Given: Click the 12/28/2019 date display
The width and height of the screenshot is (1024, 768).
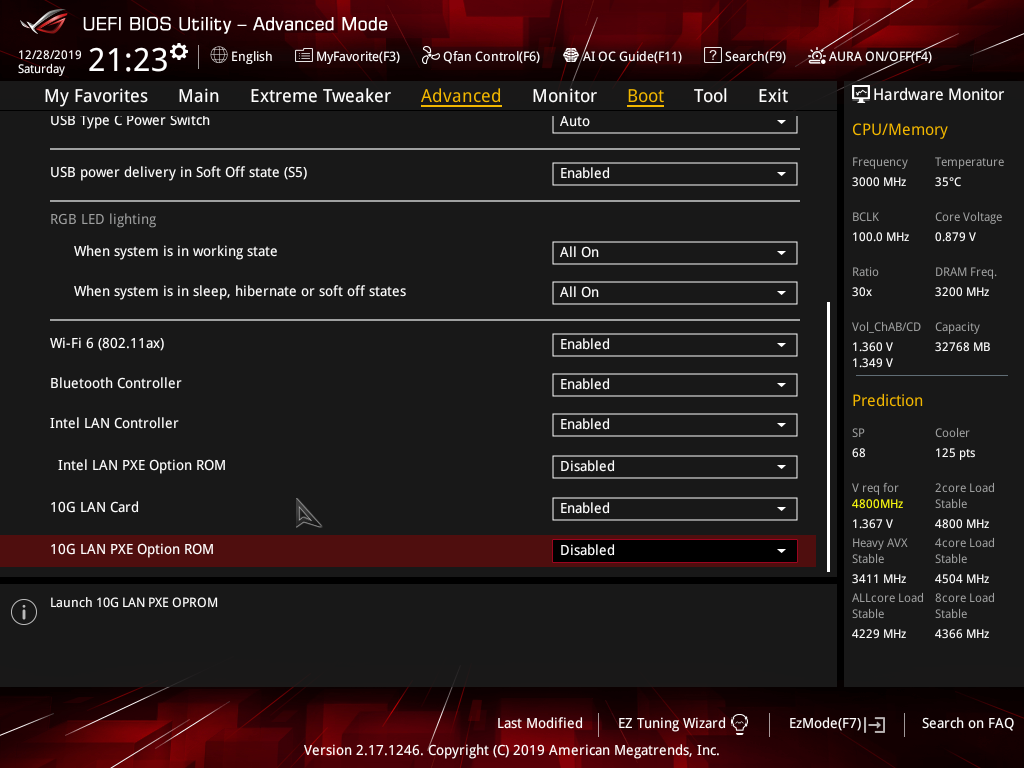Looking at the screenshot, I should pyautogui.click(x=50, y=55).
